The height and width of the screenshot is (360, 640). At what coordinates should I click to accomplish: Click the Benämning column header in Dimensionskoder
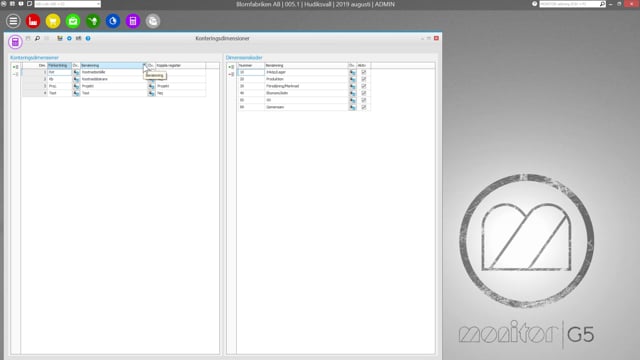pyautogui.click(x=306, y=65)
